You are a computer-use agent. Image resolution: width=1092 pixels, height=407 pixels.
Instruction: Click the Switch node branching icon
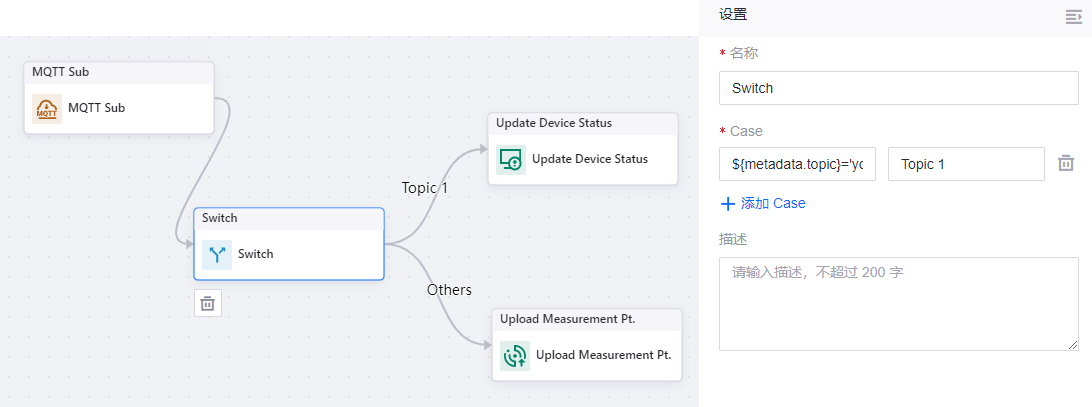217,254
